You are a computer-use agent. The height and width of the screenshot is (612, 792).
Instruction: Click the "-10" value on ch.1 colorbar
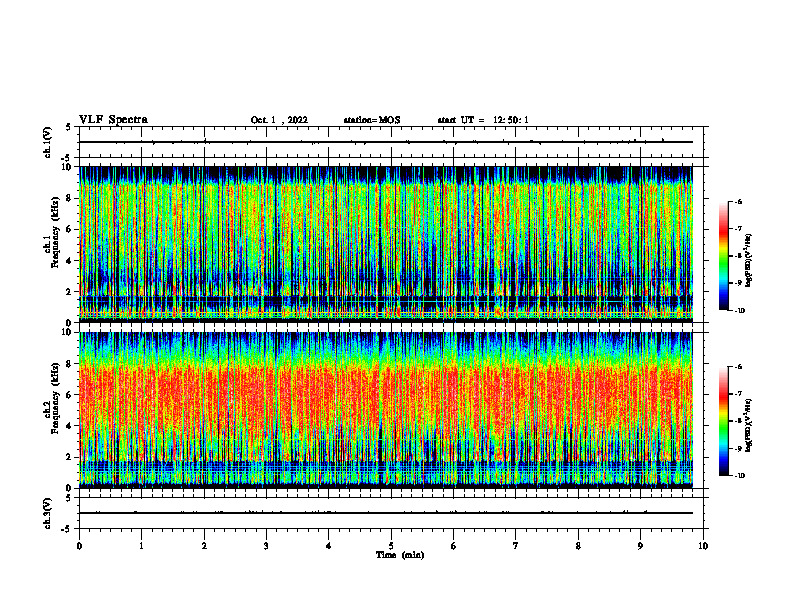click(740, 311)
